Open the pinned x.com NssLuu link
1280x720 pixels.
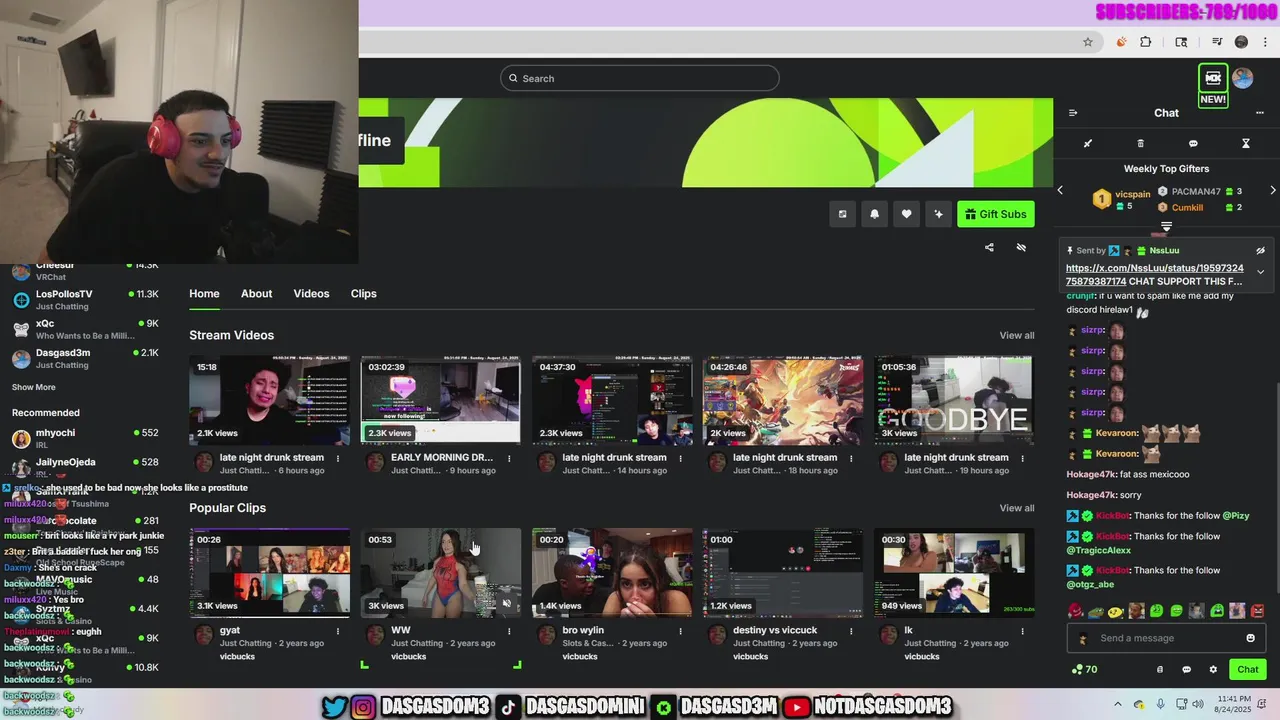[x=1155, y=275]
